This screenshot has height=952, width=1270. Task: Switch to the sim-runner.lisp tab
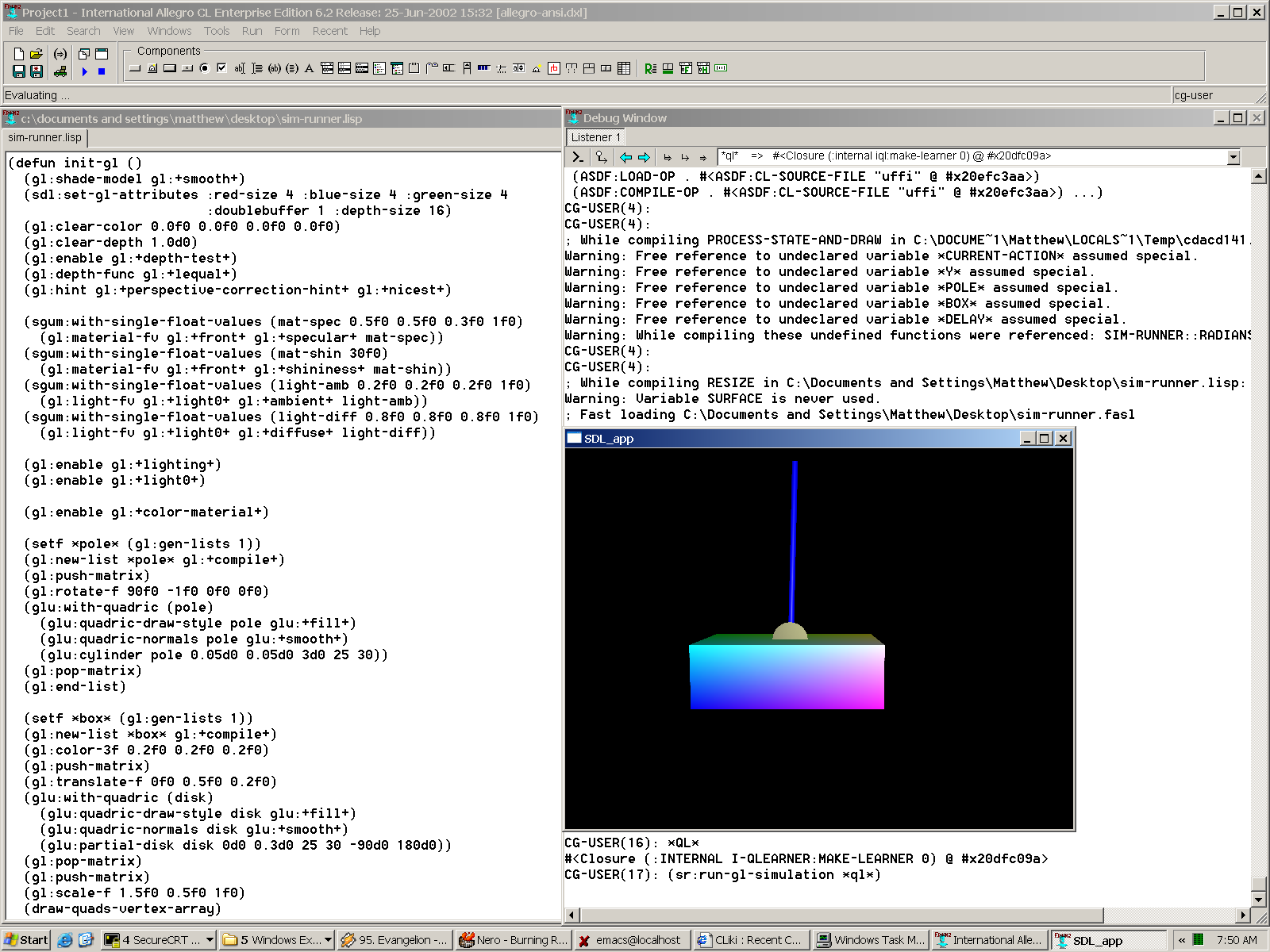[x=45, y=137]
